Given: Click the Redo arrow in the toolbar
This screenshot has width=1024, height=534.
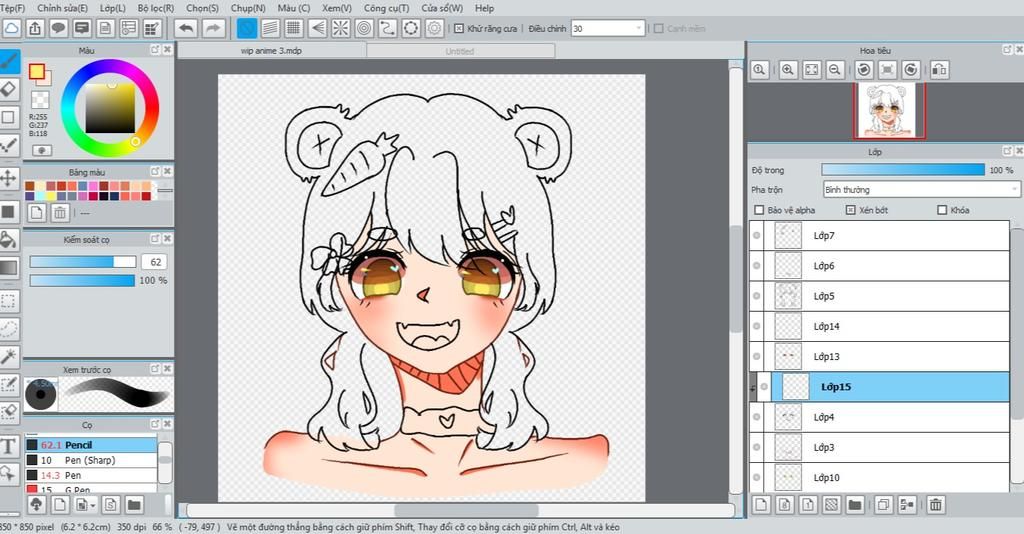Looking at the screenshot, I should pos(213,28).
